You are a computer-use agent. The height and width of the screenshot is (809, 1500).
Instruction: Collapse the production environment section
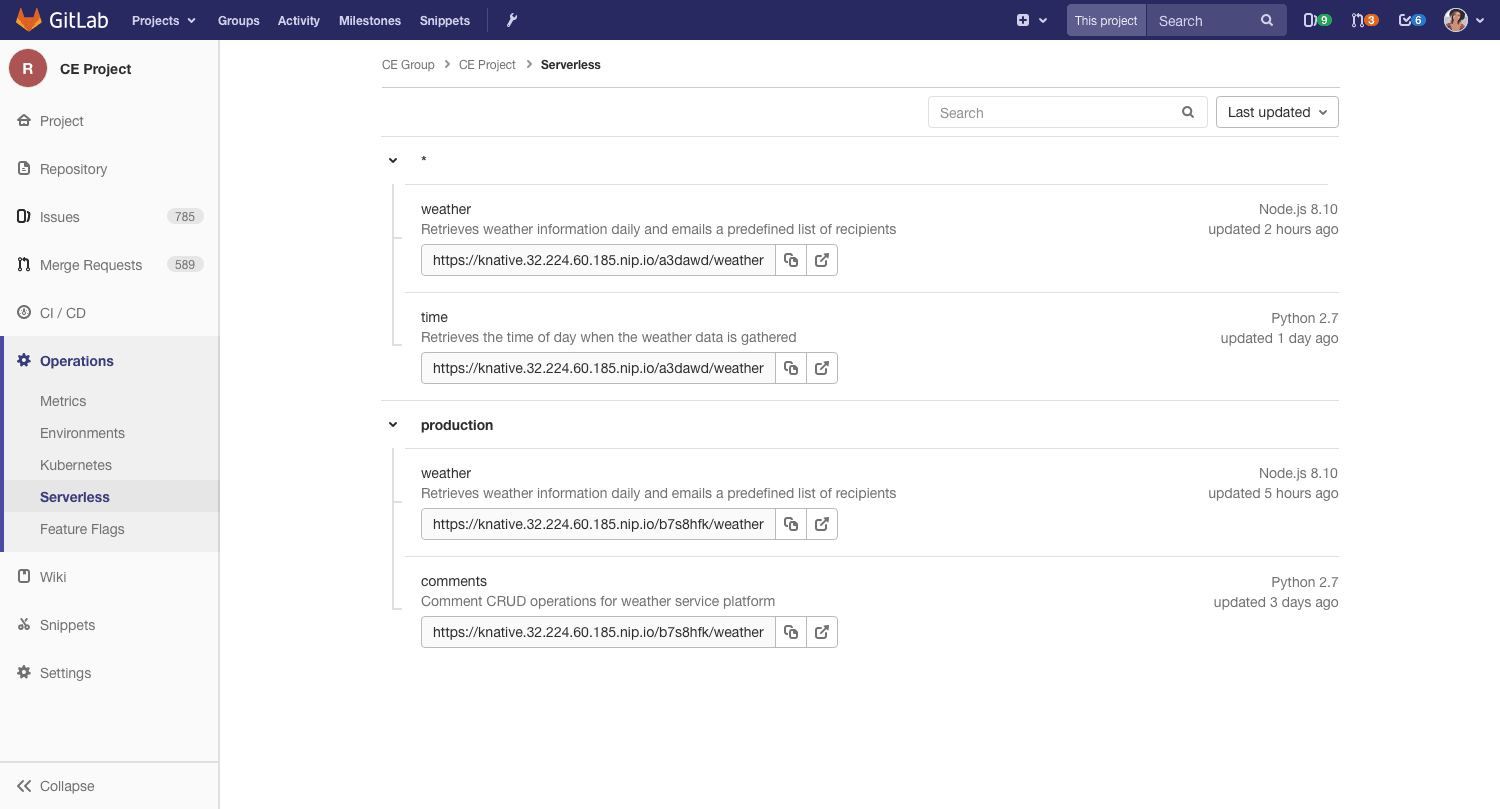pos(392,424)
